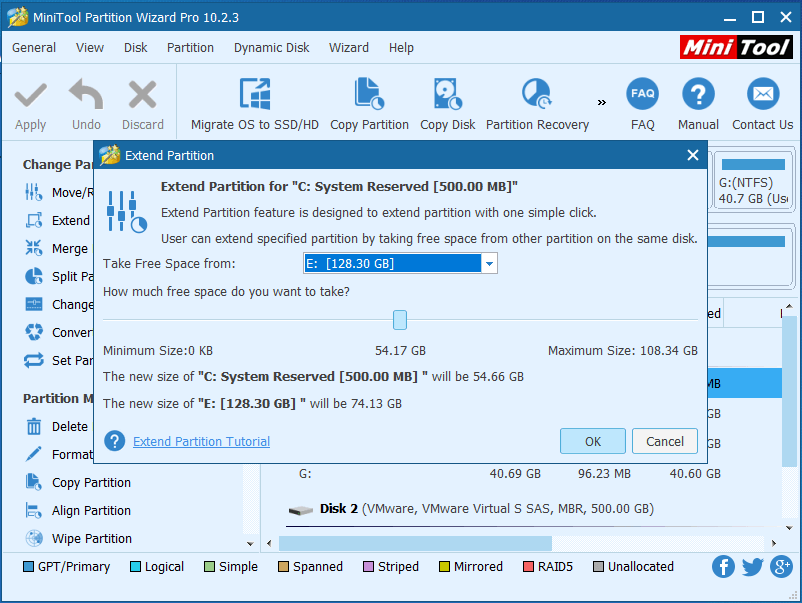The image size is (802, 603).
Task: Open the Extend Partition Tutorial link
Action: coord(200,440)
